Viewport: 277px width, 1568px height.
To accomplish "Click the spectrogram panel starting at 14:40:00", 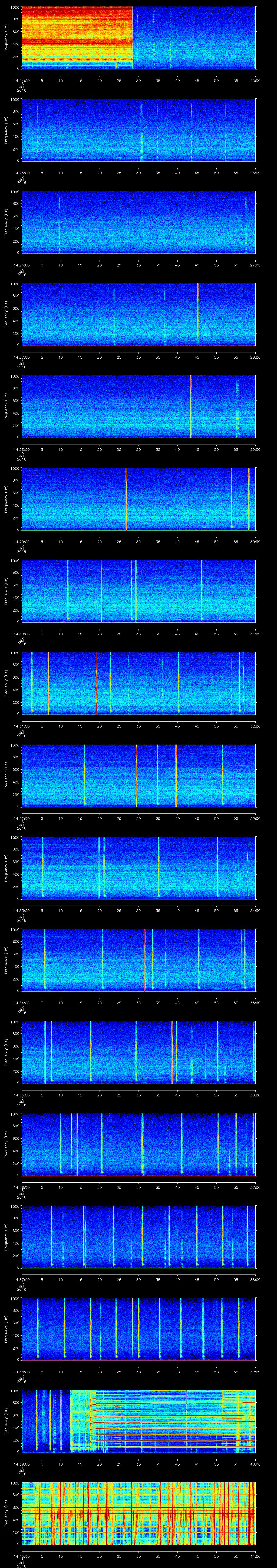I will pyautogui.click(x=138, y=1513).
